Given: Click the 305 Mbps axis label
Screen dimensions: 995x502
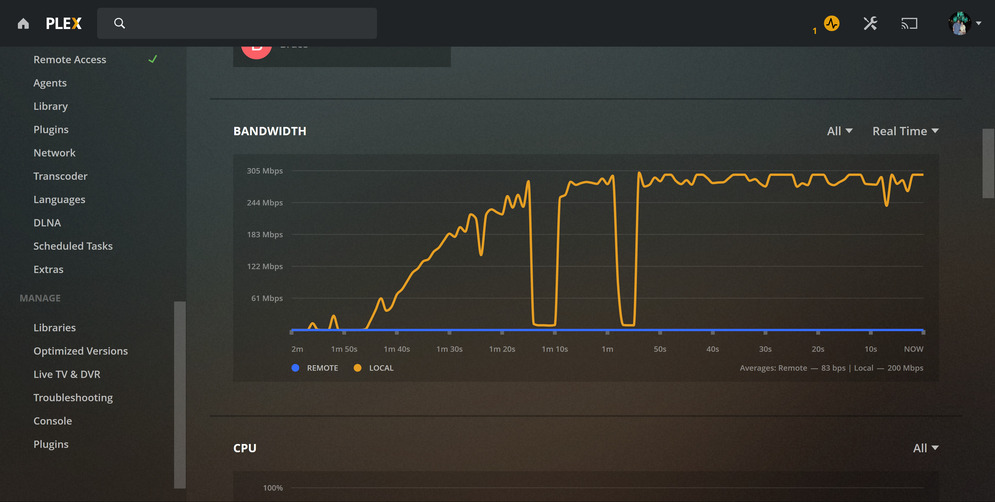Looking at the screenshot, I should 265,171.
